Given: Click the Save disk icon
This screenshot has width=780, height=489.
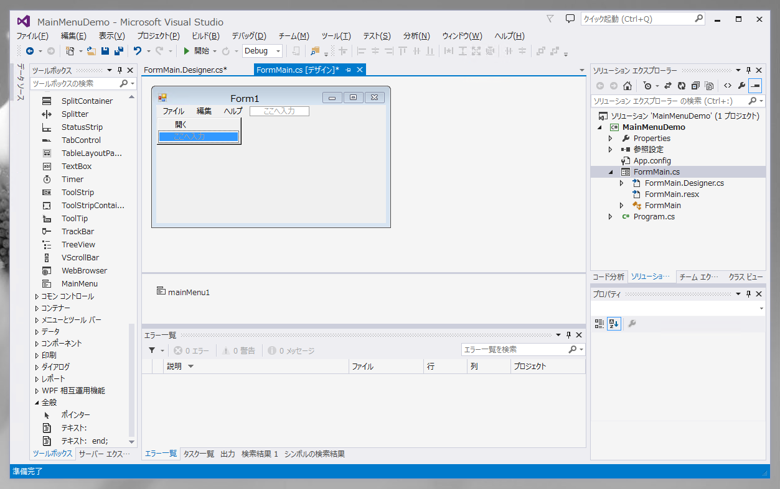Looking at the screenshot, I should point(105,51).
